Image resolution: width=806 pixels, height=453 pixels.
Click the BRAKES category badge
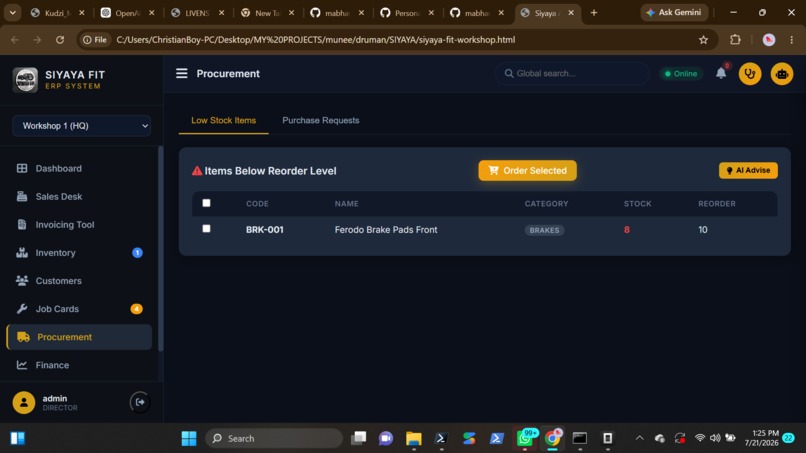coord(544,230)
